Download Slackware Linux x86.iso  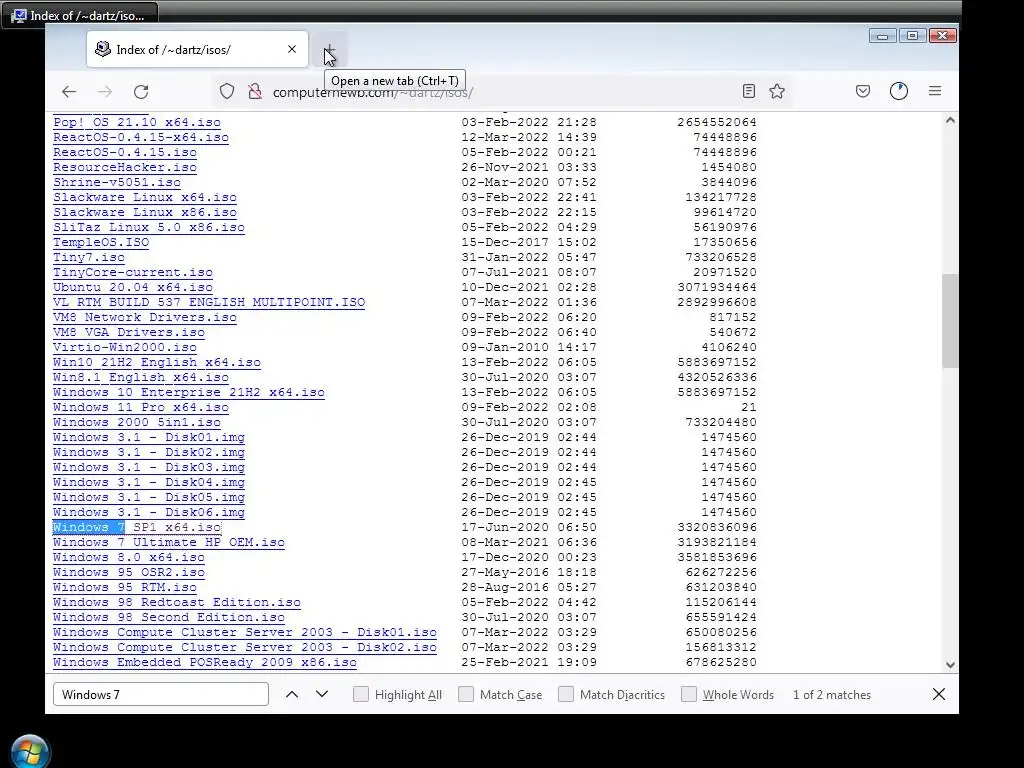click(x=145, y=212)
